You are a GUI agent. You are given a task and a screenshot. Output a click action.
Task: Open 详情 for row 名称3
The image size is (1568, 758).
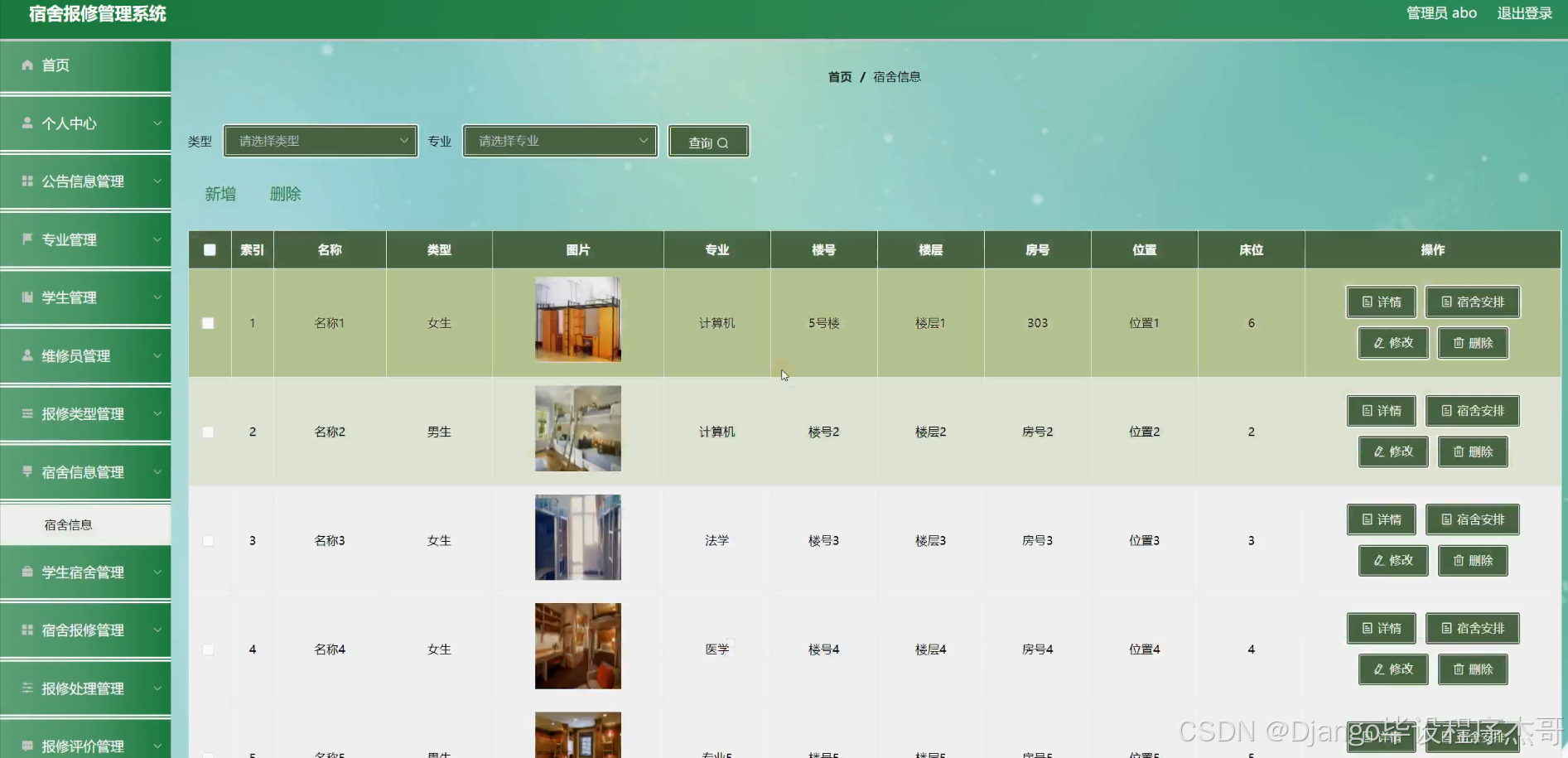[1382, 519]
